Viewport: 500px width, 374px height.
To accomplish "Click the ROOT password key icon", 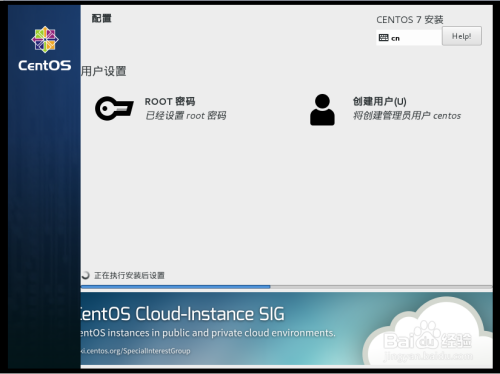I will click(114, 109).
